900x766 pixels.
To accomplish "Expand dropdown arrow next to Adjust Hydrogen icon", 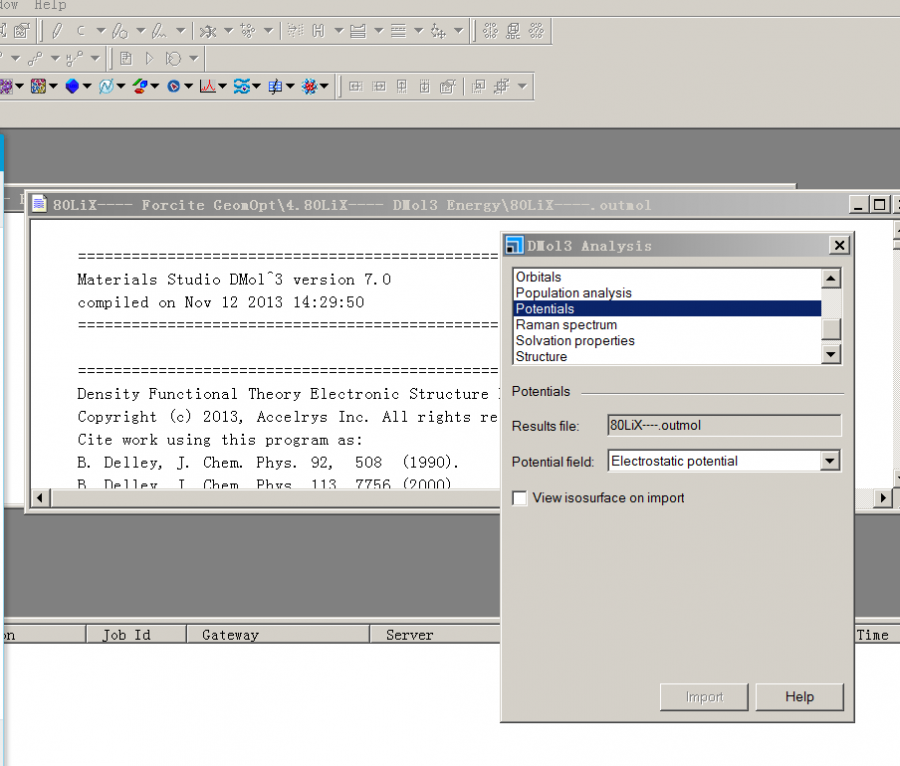I will (339, 30).
